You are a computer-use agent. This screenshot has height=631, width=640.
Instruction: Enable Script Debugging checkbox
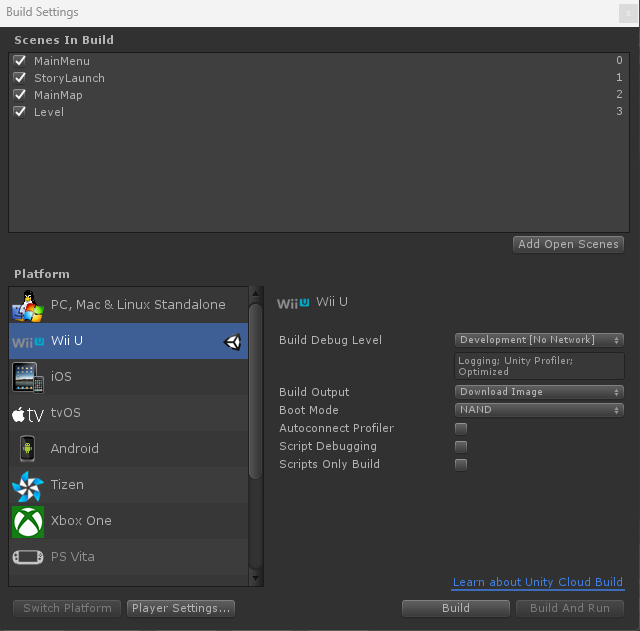tap(461, 447)
